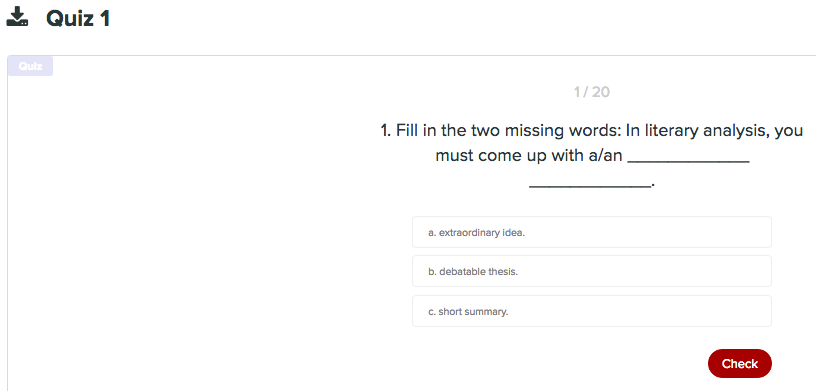The image size is (816, 391).
Task: Select the 'extraordinary idea' answer box
Action: point(592,232)
